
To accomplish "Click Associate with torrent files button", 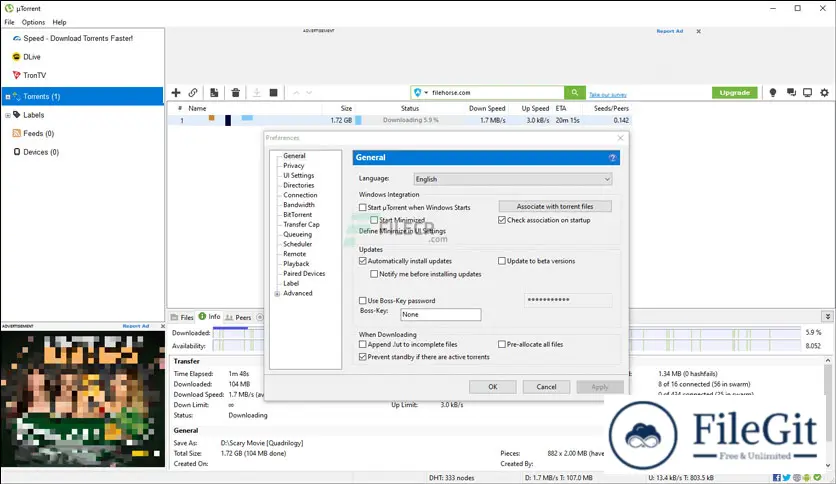I will 555,206.
